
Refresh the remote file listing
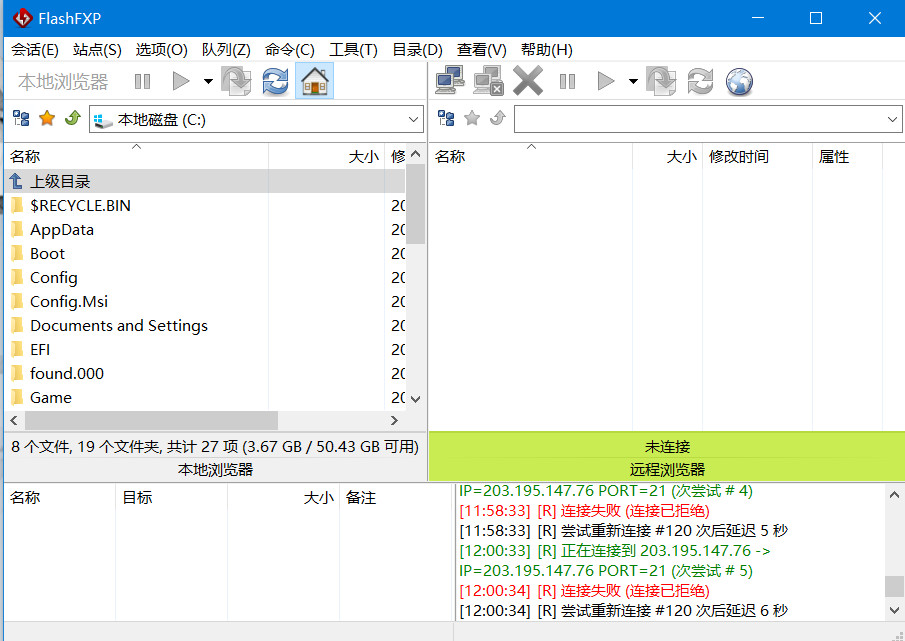tap(700, 81)
